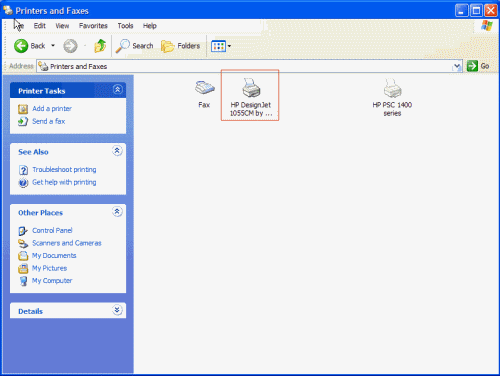This screenshot has width=500, height=376.
Task: Click the Send a fax link
Action: tap(49, 121)
